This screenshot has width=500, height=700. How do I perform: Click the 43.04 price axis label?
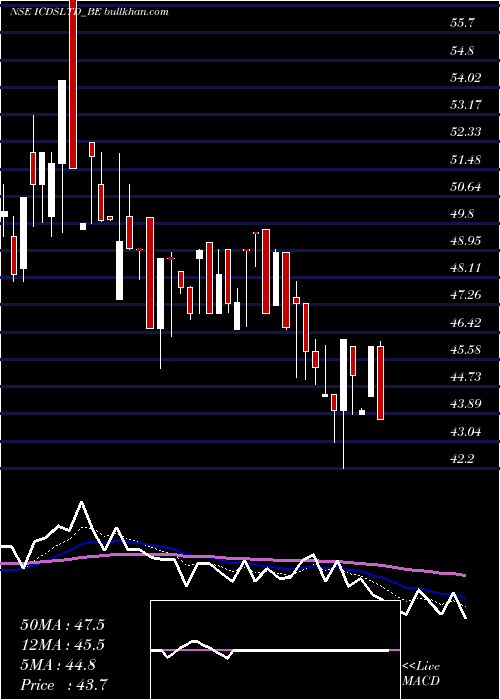[x=466, y=432]
